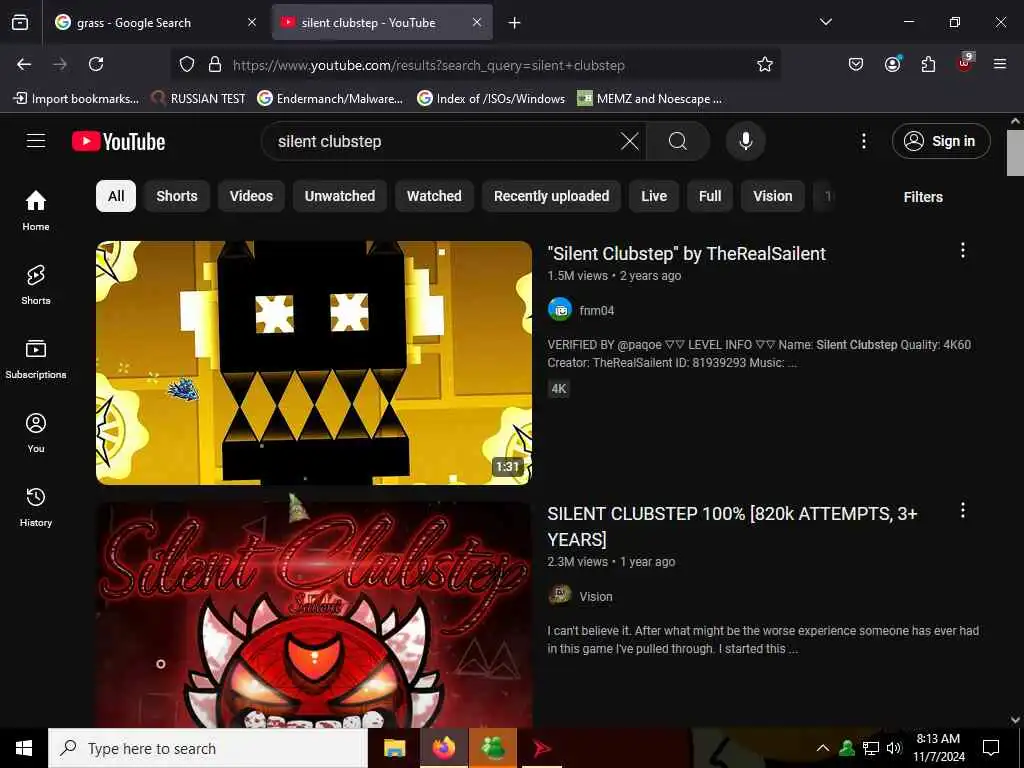Go to YouTube home via logo
The image size is (1024, 768).
tap(118, 141)
